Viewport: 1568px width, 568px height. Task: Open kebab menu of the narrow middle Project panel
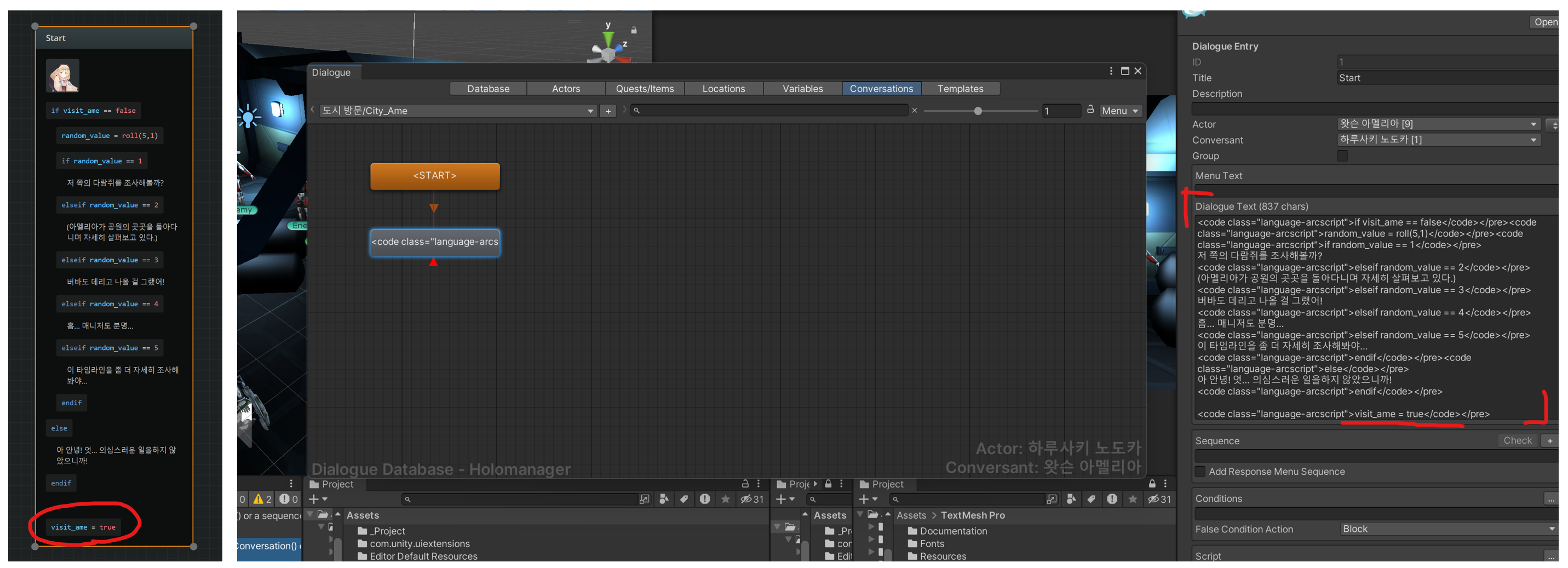click(x=841, y=484)
